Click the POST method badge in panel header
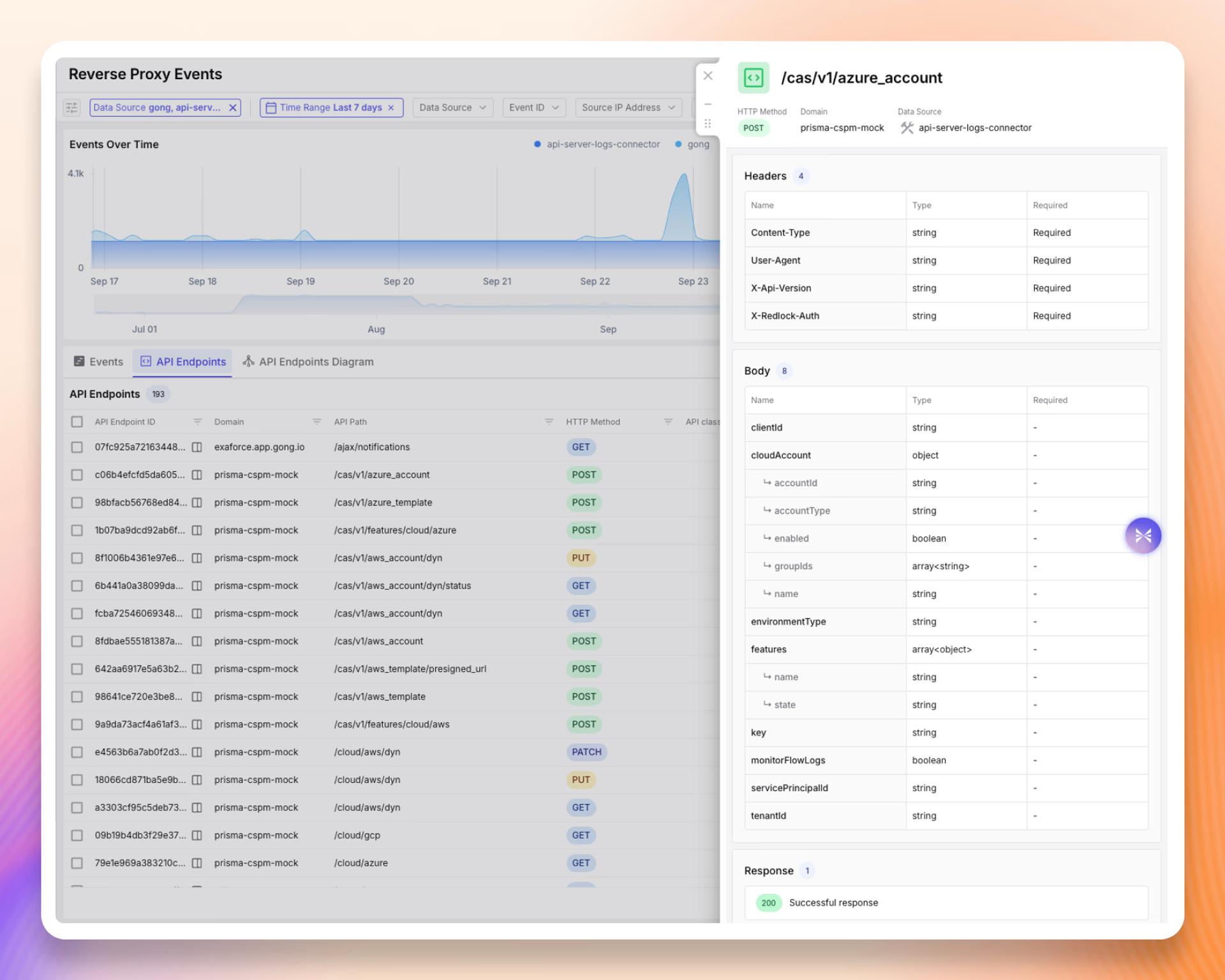 [754, 128]
